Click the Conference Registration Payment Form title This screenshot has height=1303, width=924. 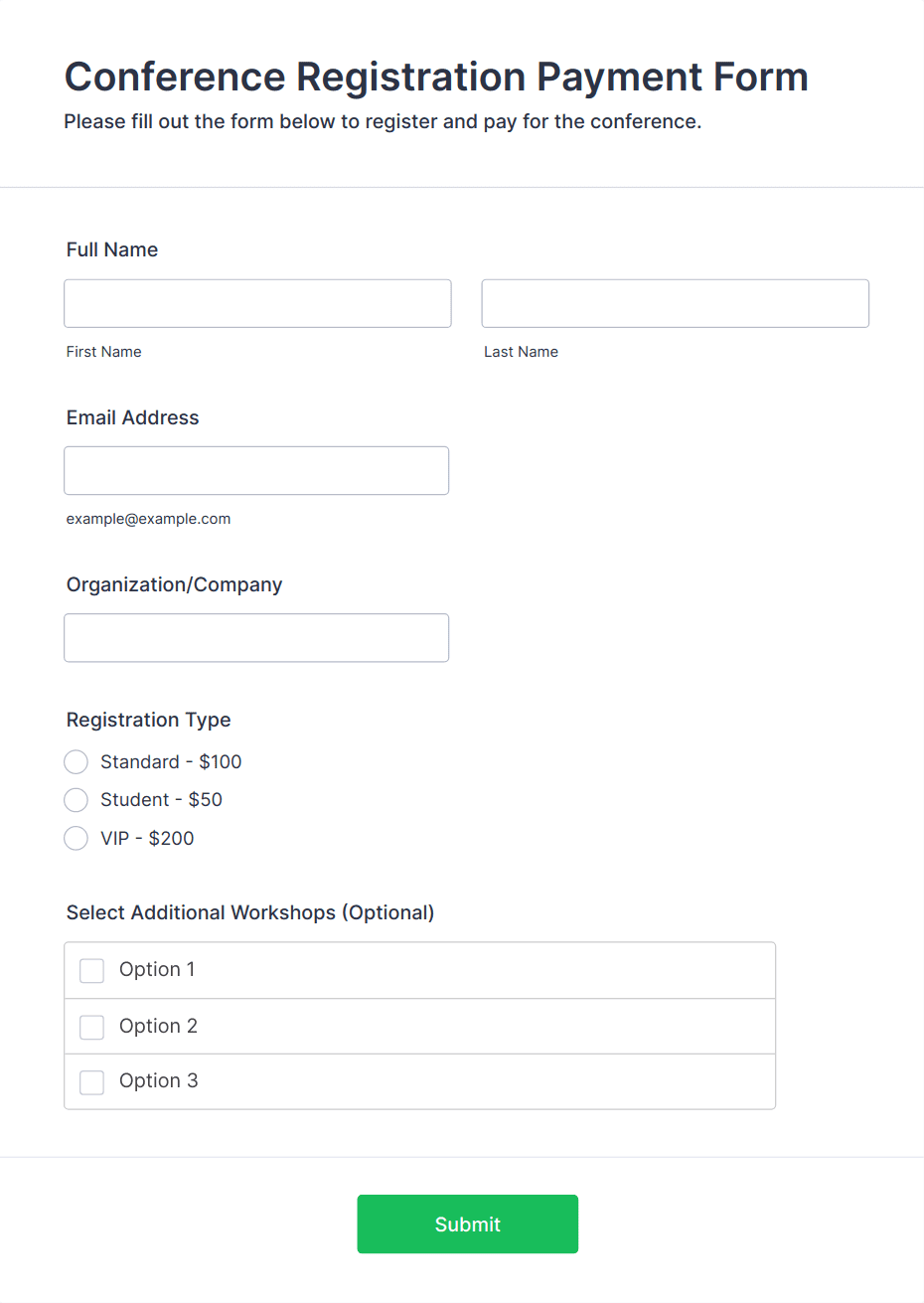point(436,77)
